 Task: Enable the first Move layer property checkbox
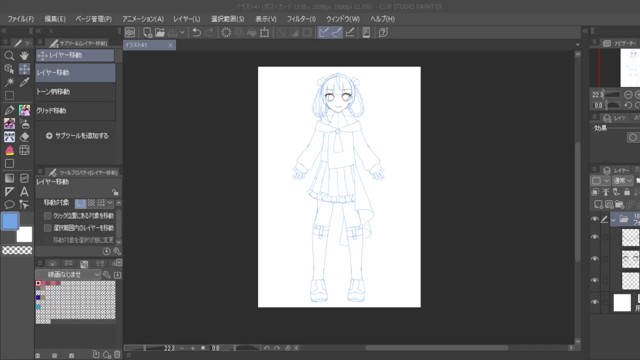[x=48, y=216]
